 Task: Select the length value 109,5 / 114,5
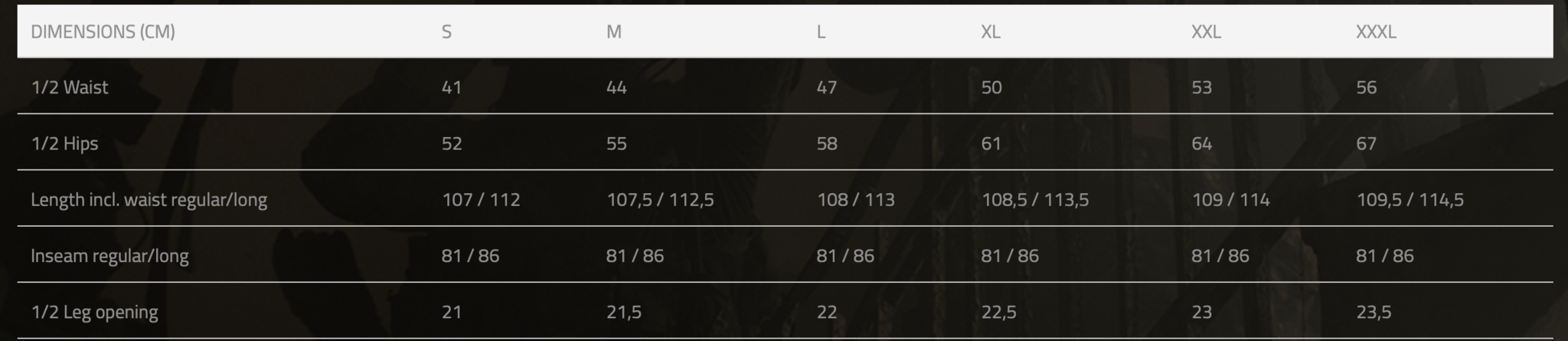(1410, 200)
